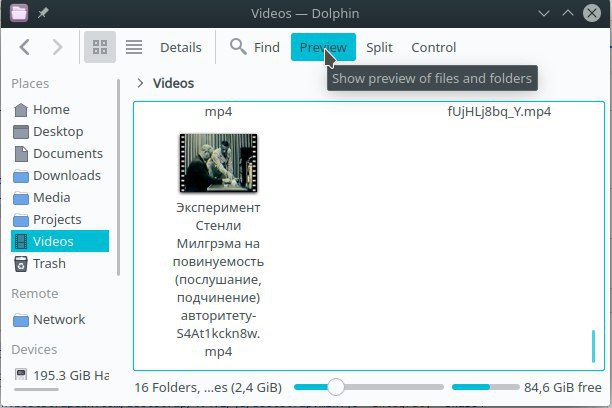Image resolution: width=612 pixels, height=408 pixels.
Task: Go back with the left arrow
Action: 25,47
